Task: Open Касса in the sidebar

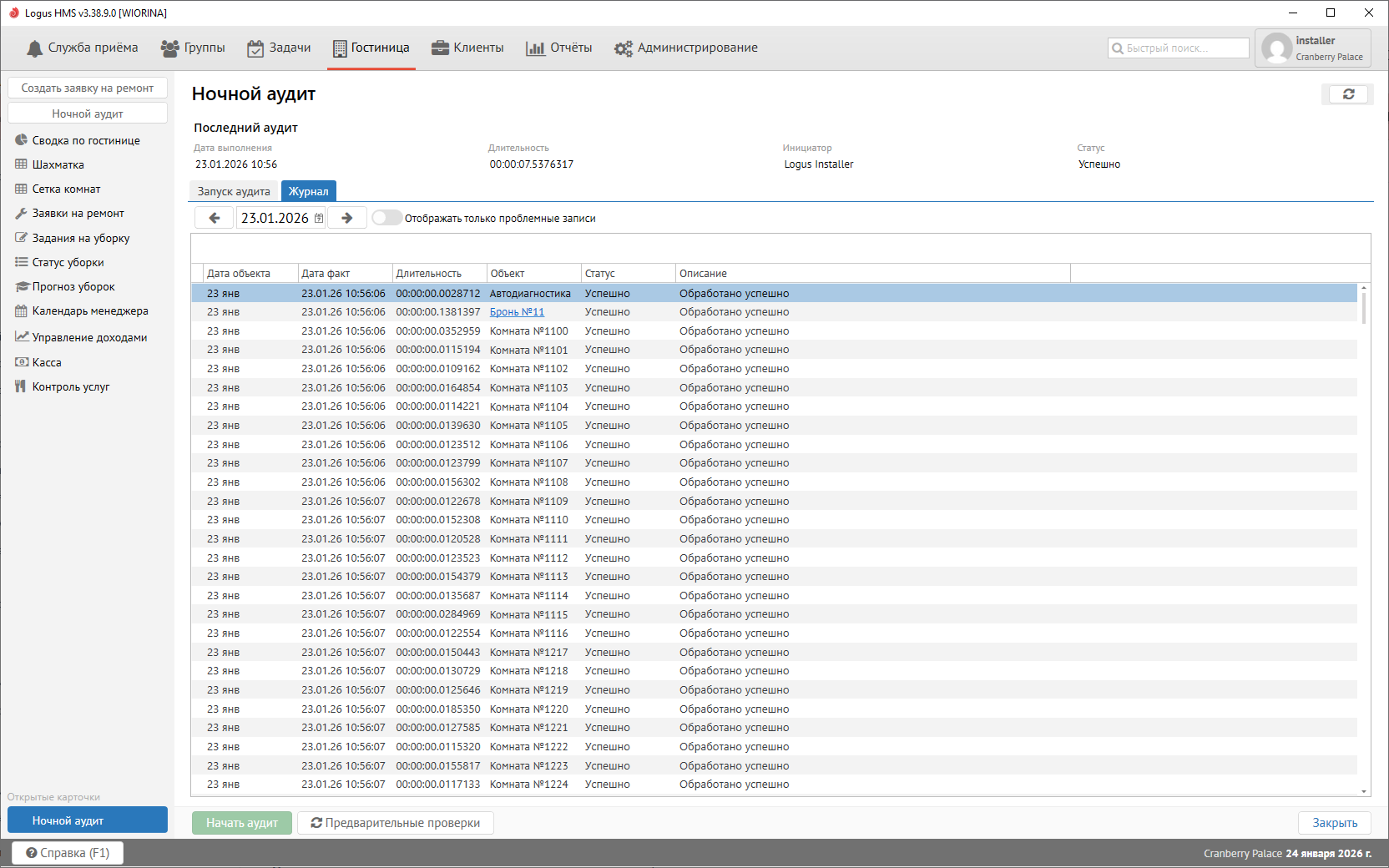Action: [47, 362]
